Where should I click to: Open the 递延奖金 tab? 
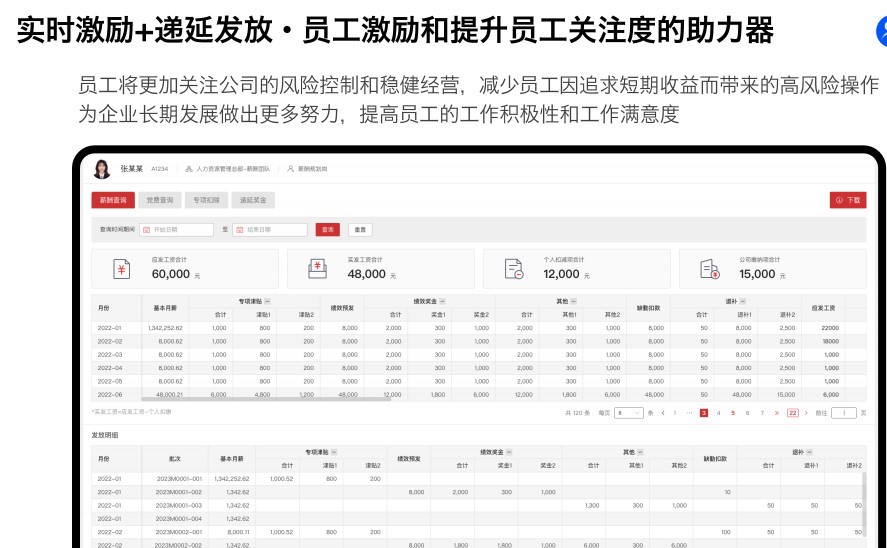tap(253, 200)
